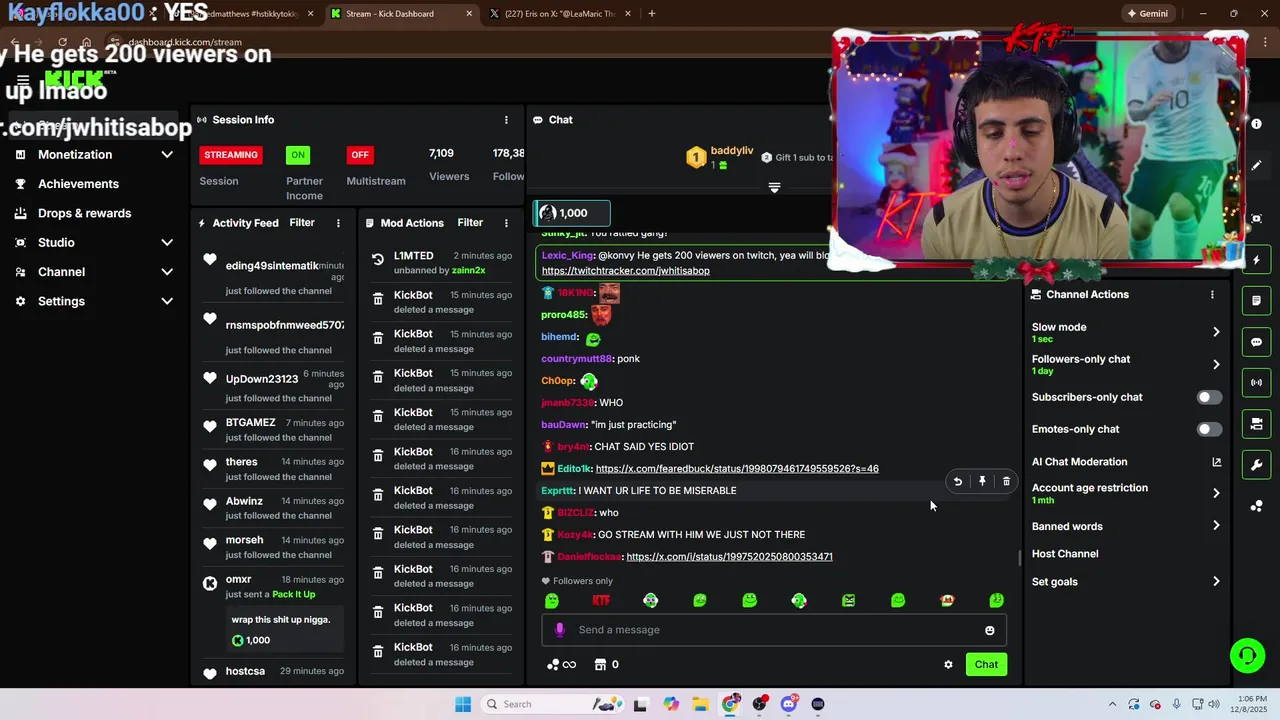
Task: Click the lightning bolt quick actions icon
Action: pos(1256,260)
